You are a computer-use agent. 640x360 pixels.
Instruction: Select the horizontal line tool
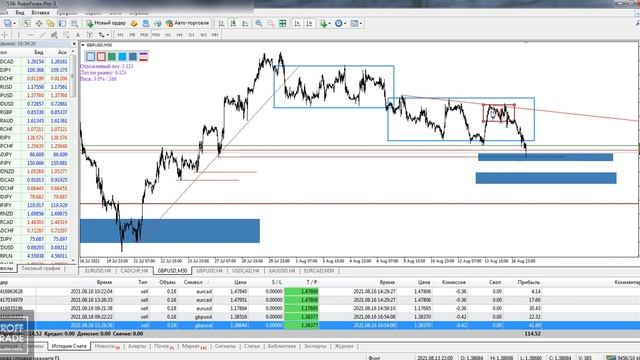pos(30,35)
